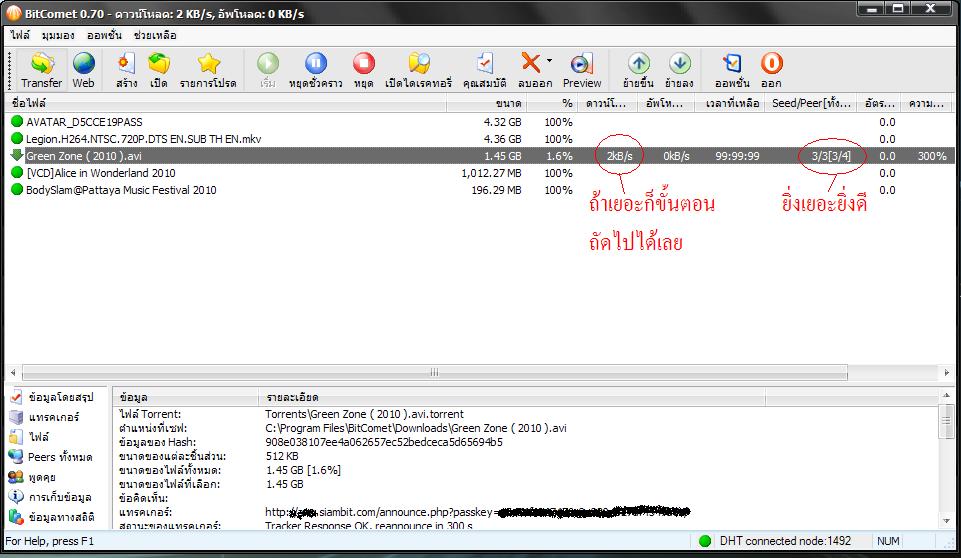The height and width of the screenshot is (558, 961).
Task: Sort by ขนาด size column header
Action: click(487, 103)
